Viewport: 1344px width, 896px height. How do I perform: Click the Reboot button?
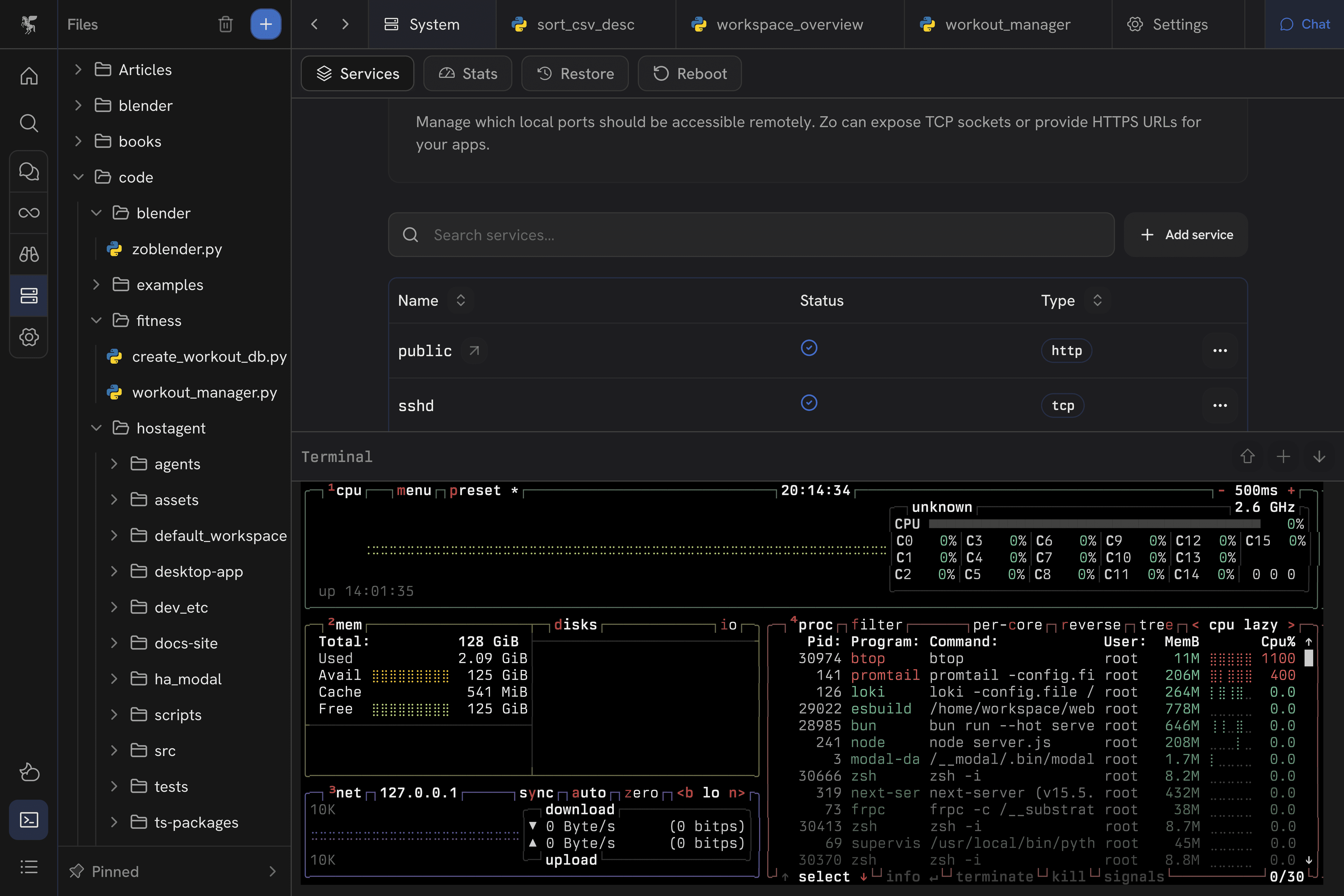tap(689, 74)
